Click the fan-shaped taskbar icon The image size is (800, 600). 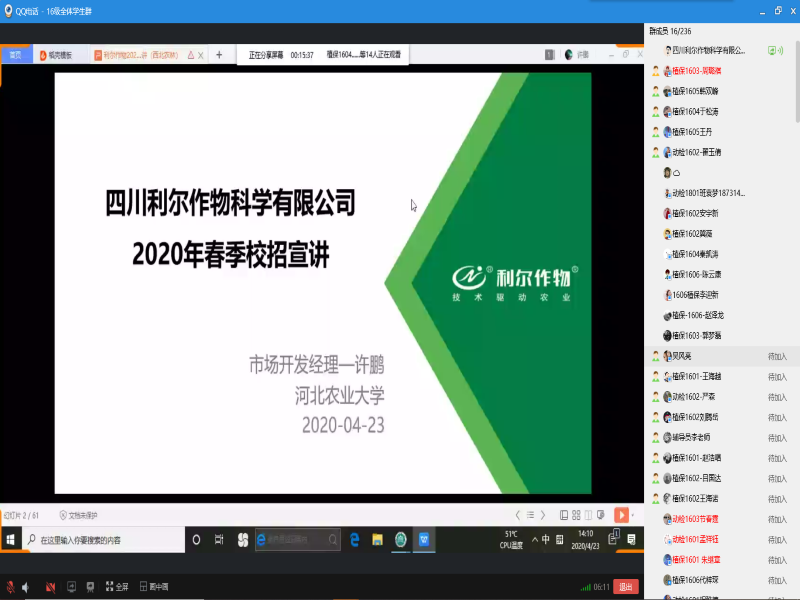(243, 540)
